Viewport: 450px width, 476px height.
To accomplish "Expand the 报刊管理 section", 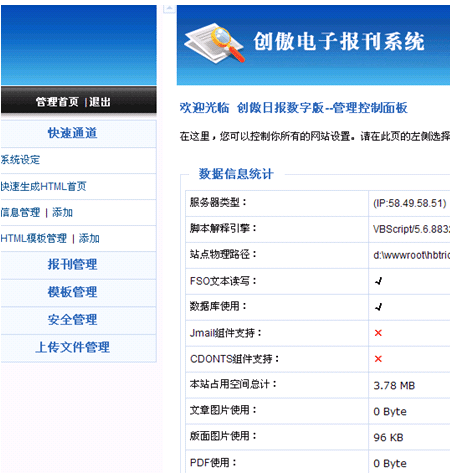I will pyautogui.click(x=72, y=264).
